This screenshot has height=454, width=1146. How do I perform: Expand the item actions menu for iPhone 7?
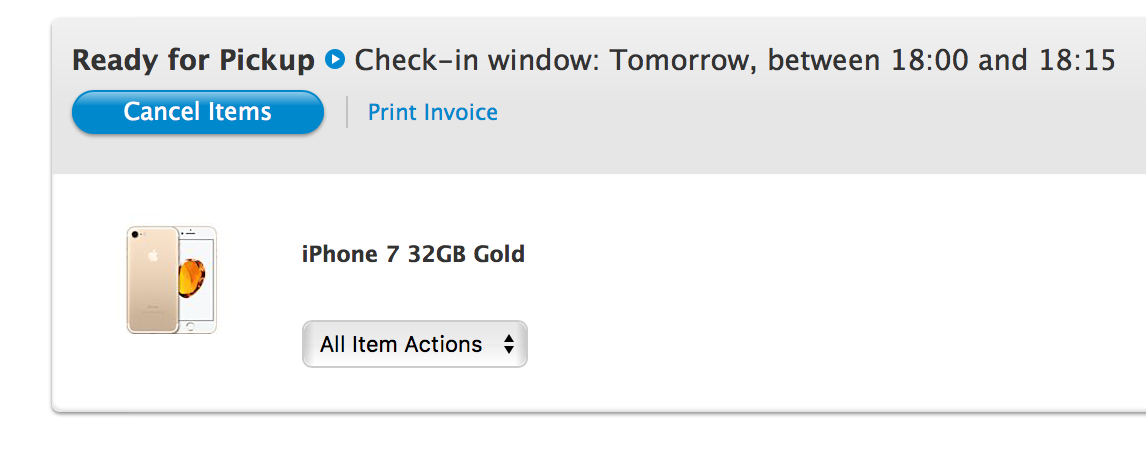click(414, 344)
